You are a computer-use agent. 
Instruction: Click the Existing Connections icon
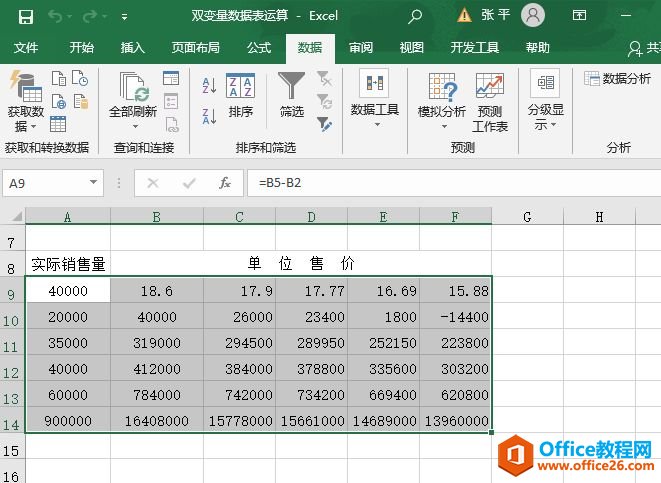pos(81,102)
